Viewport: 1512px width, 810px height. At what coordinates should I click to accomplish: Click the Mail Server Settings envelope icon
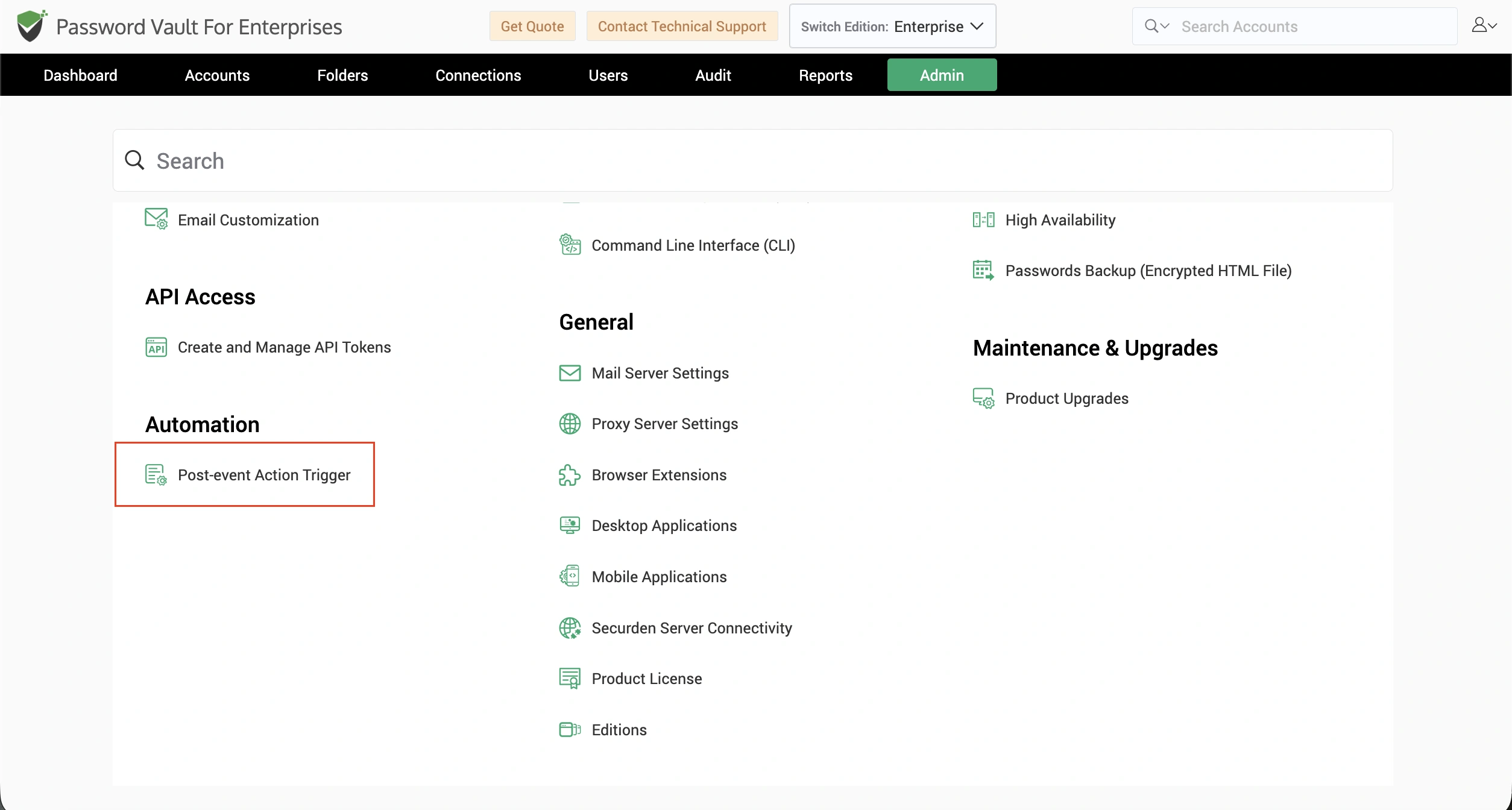(x=570, y=373)
